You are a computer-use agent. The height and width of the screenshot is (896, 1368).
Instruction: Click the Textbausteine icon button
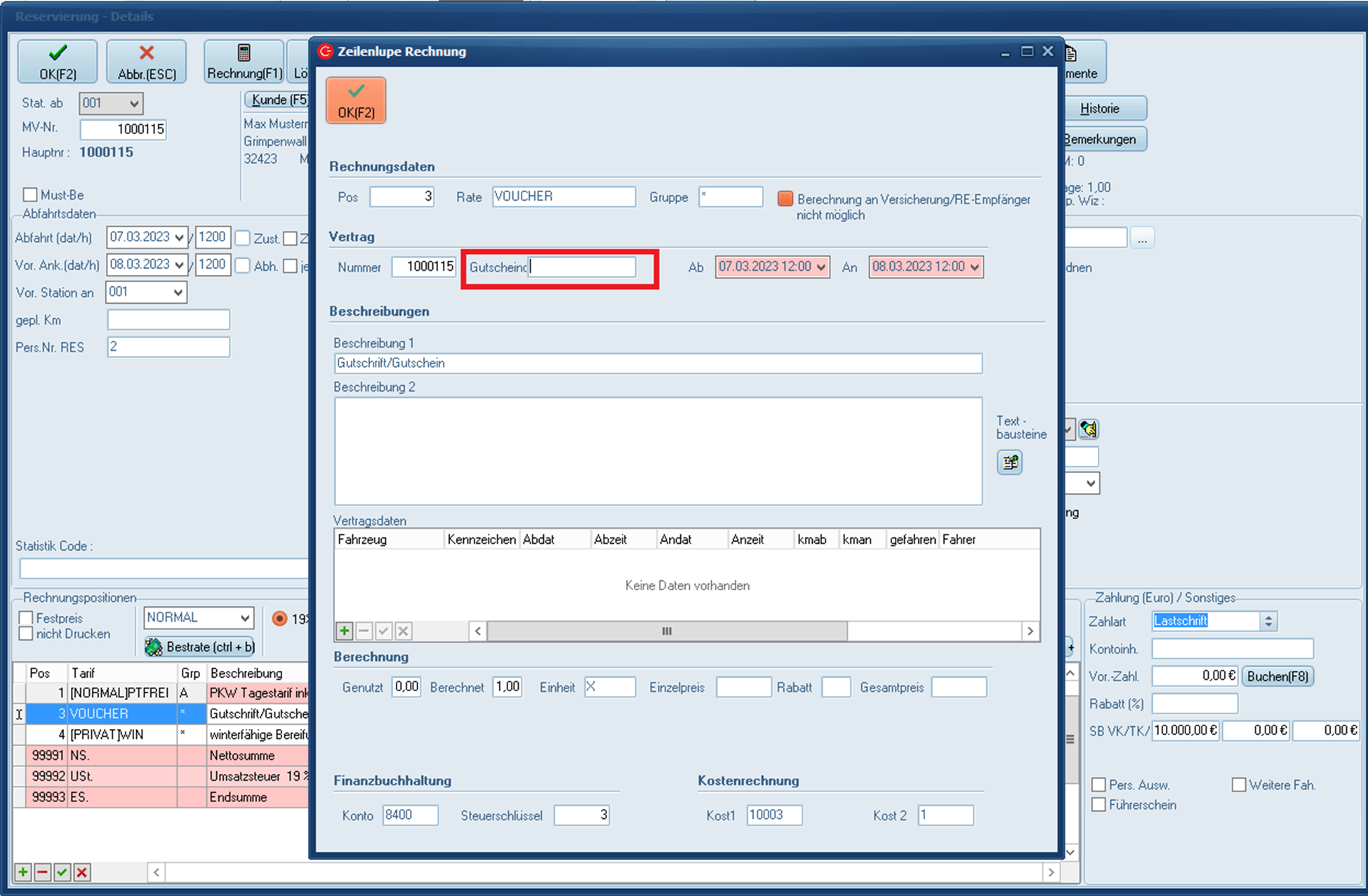click(1009, 462)
